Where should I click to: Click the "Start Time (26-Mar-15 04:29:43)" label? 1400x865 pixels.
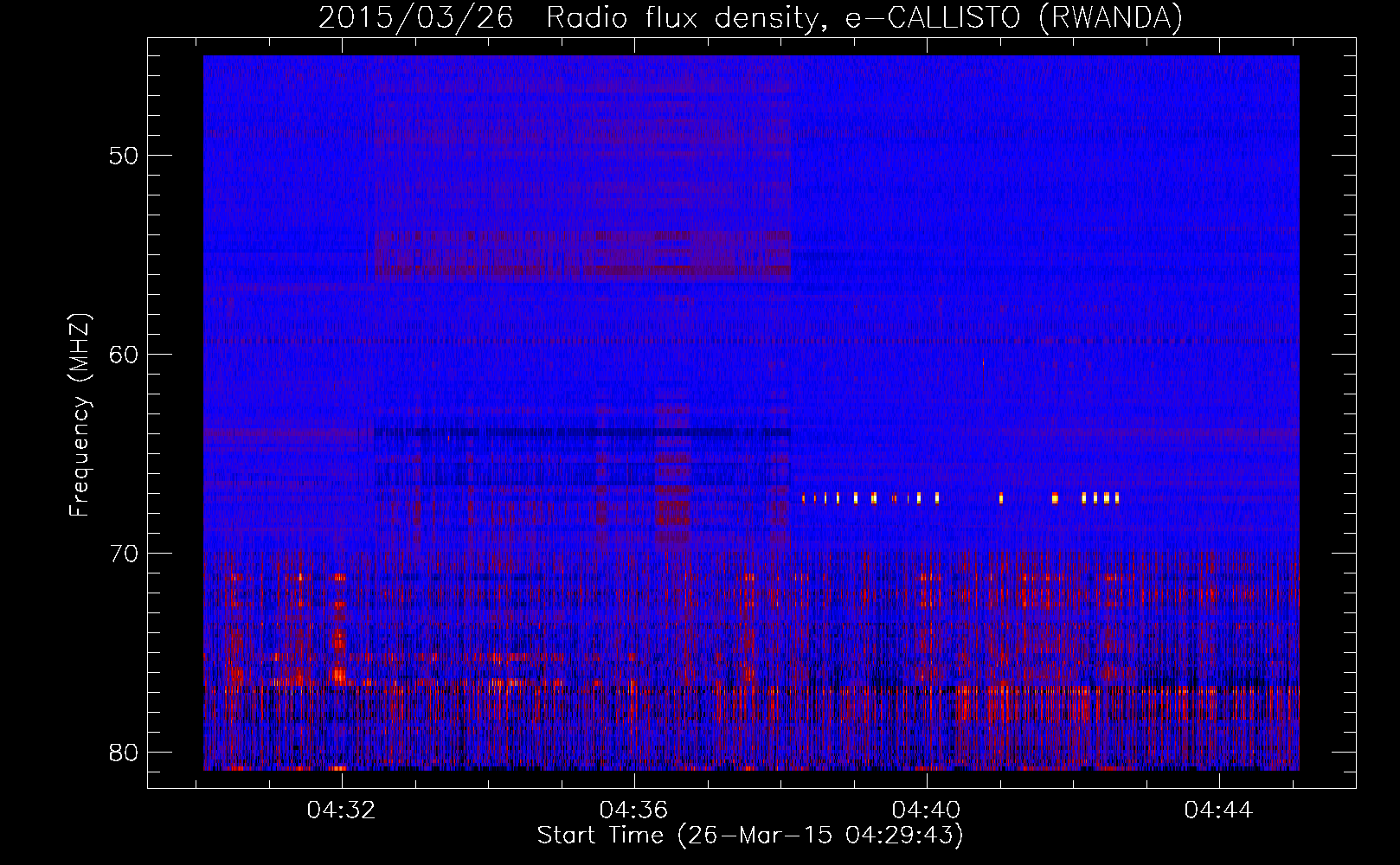(x=750, y=836)
